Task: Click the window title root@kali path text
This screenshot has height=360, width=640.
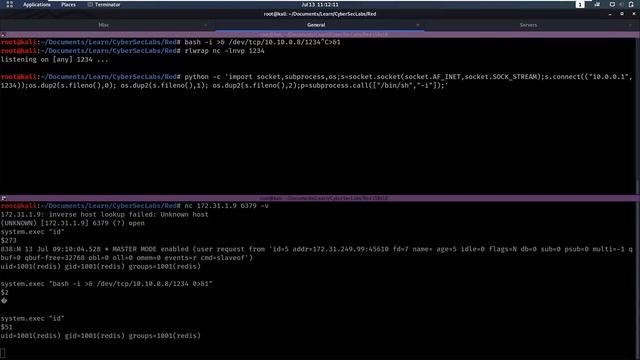Action: (320, 14)
